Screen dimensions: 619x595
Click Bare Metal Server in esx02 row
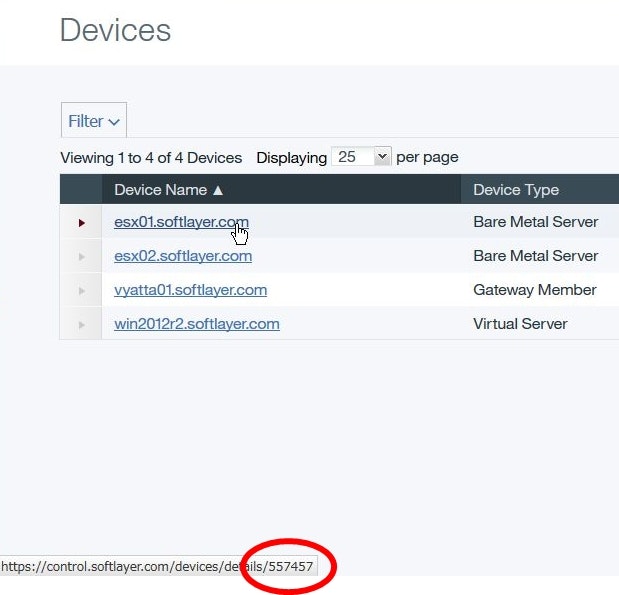click(x=535, y=256)
